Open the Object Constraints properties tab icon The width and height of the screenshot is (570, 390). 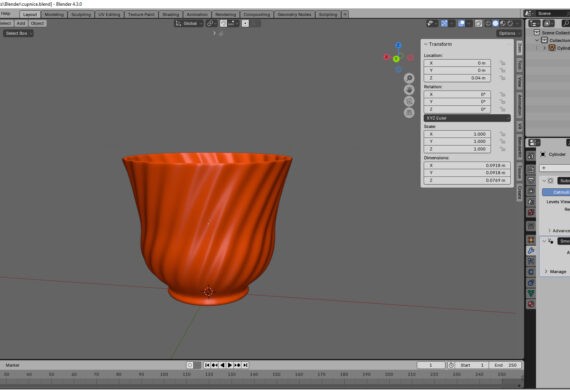point(531,283)
